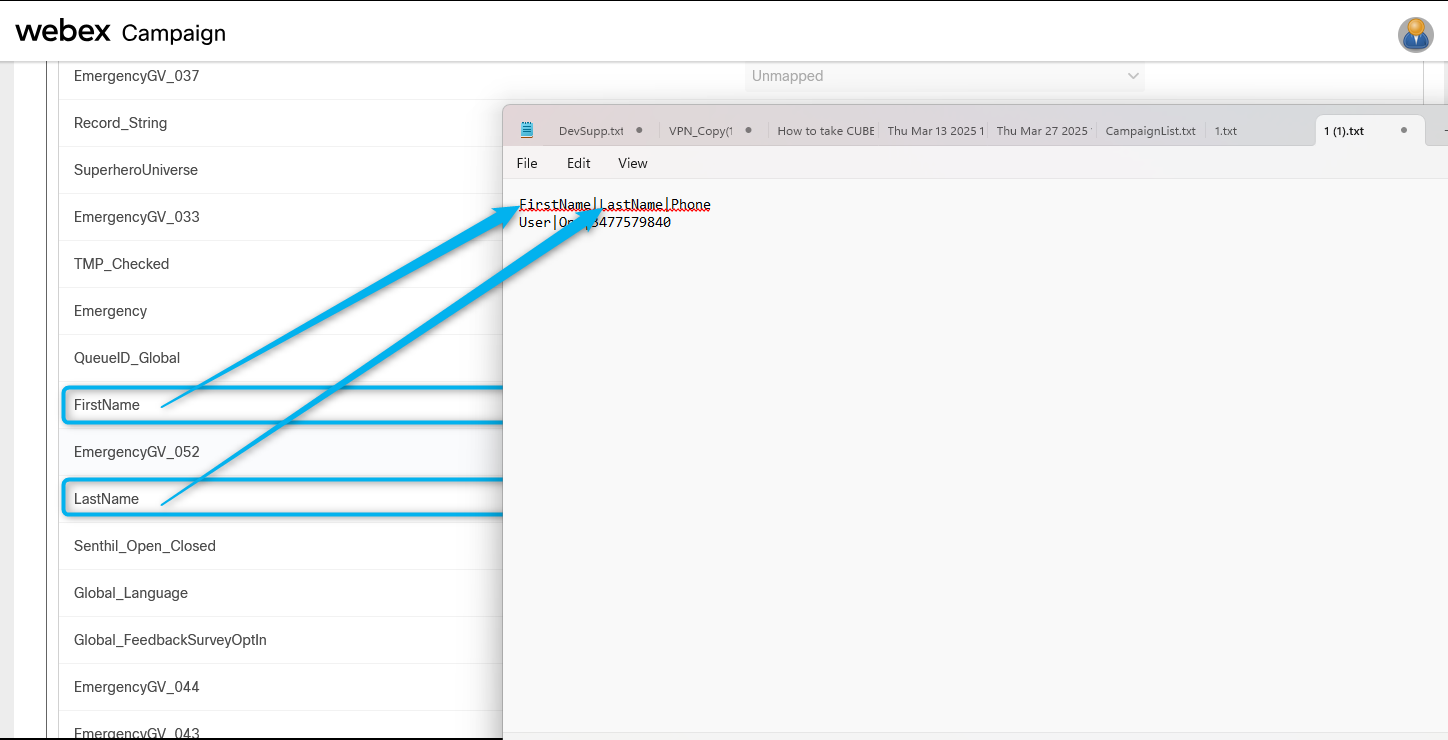Open the How to take CUBE tab

click(825, 131)
